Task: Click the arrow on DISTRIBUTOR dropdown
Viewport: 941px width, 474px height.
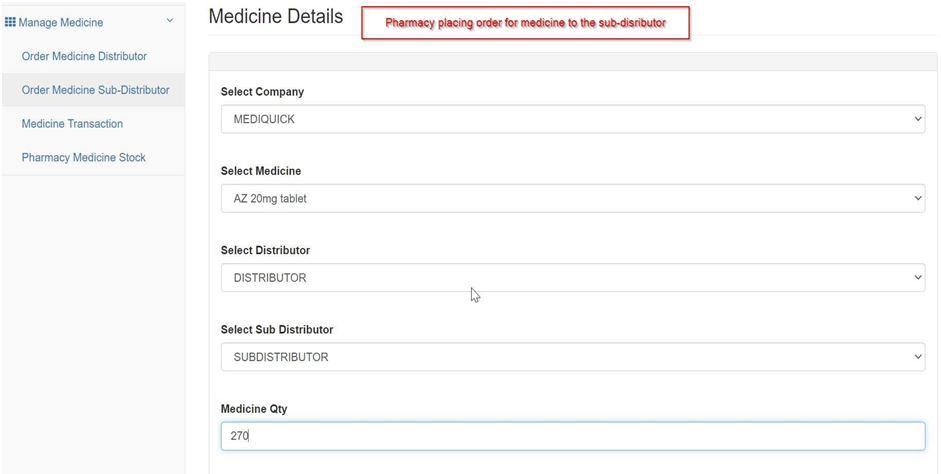Action: coord(918,277)
